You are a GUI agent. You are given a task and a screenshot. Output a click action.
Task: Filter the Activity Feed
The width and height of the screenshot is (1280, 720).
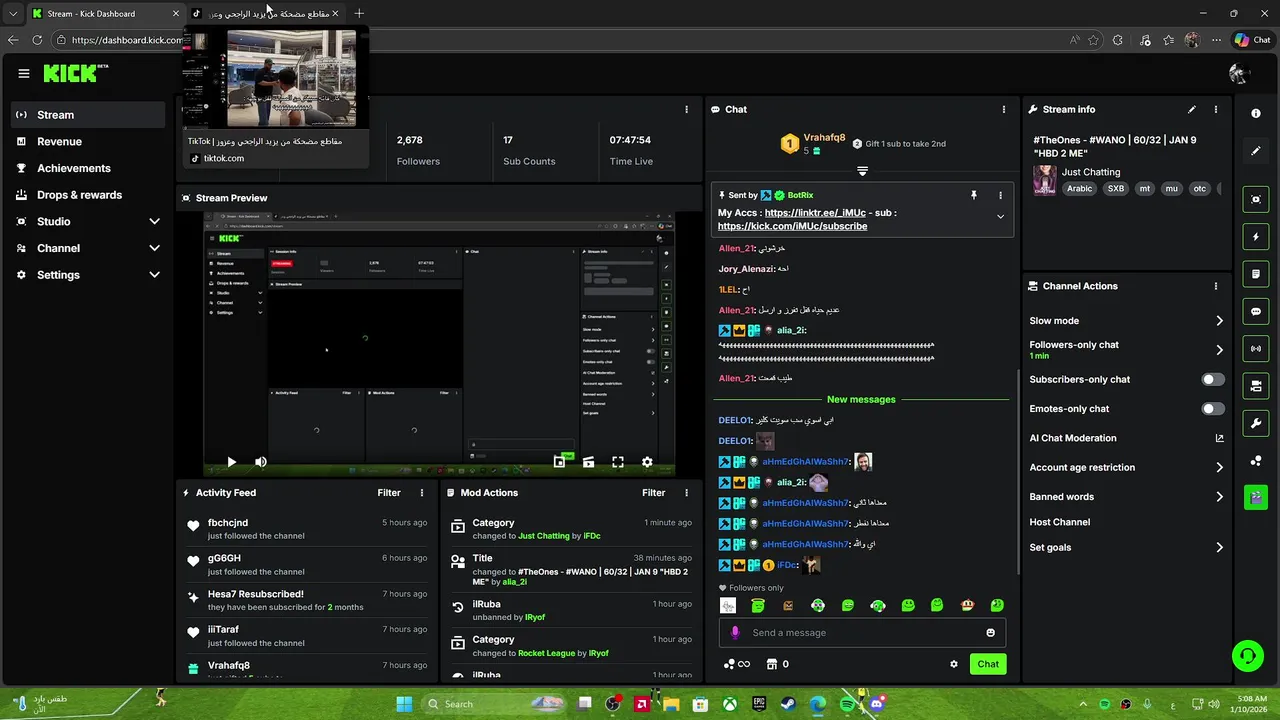point(389,493)
